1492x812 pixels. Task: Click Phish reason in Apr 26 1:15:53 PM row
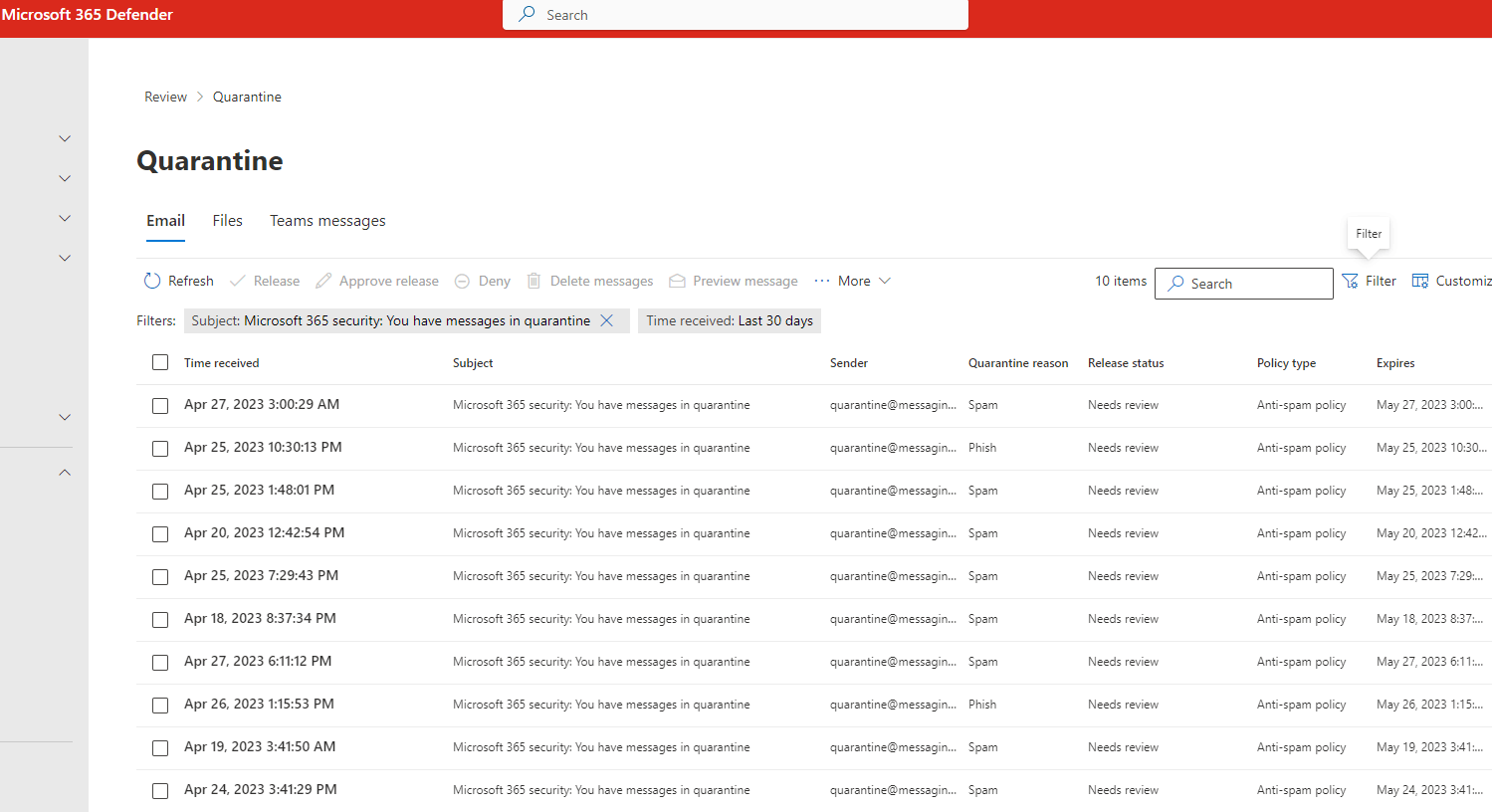click(982, 705)
